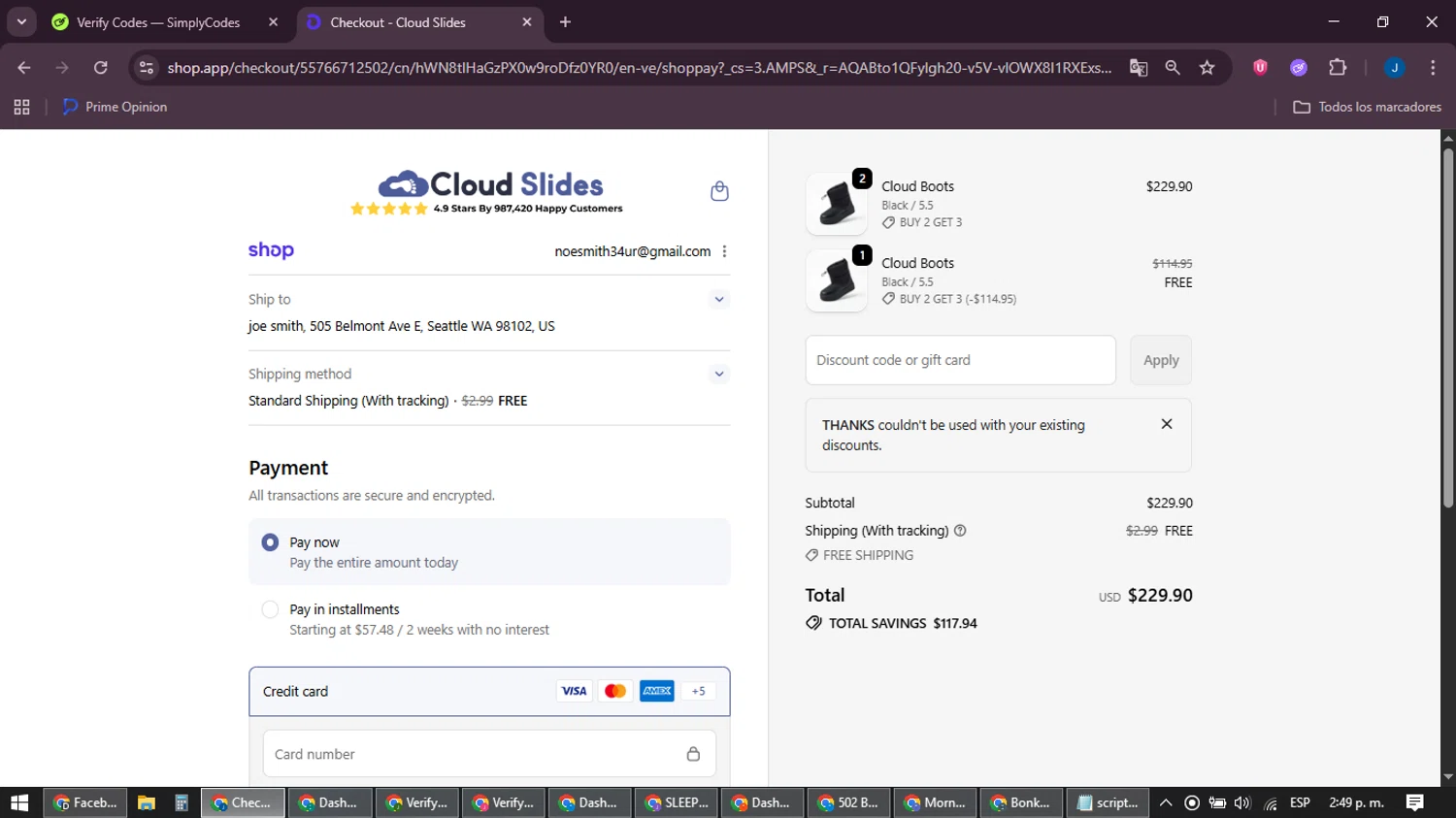Select the Checkout - Cloud Slides tab
1456x818 pixels.
(x=398, y=22)
